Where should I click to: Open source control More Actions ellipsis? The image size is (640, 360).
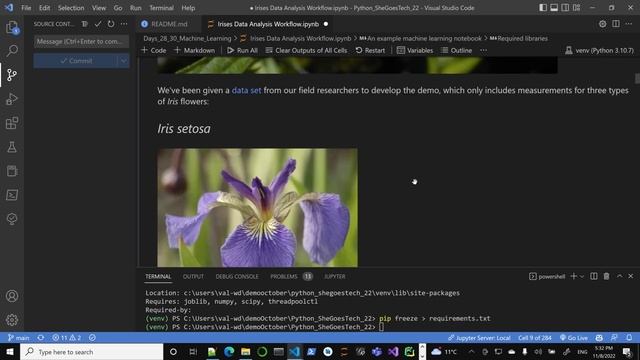[124, 24]
